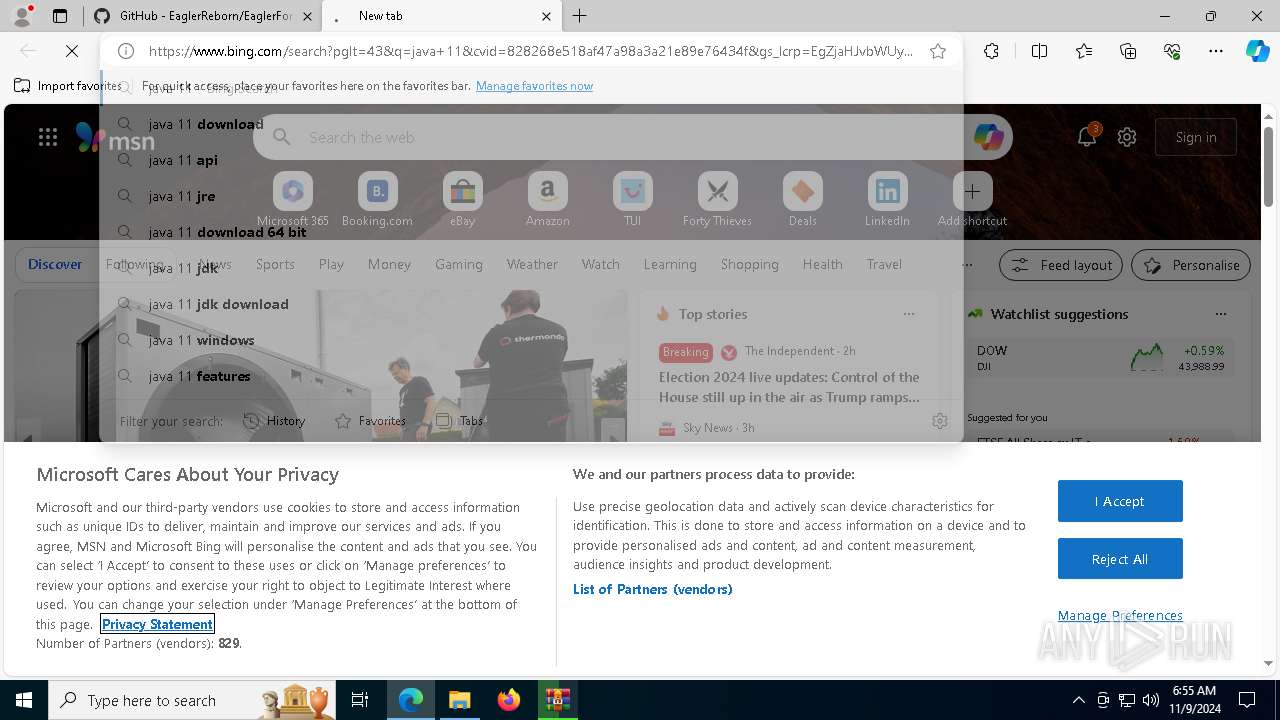Select suggestion java 11 features
The image size is (1280, 720).
tap(530, 376)
